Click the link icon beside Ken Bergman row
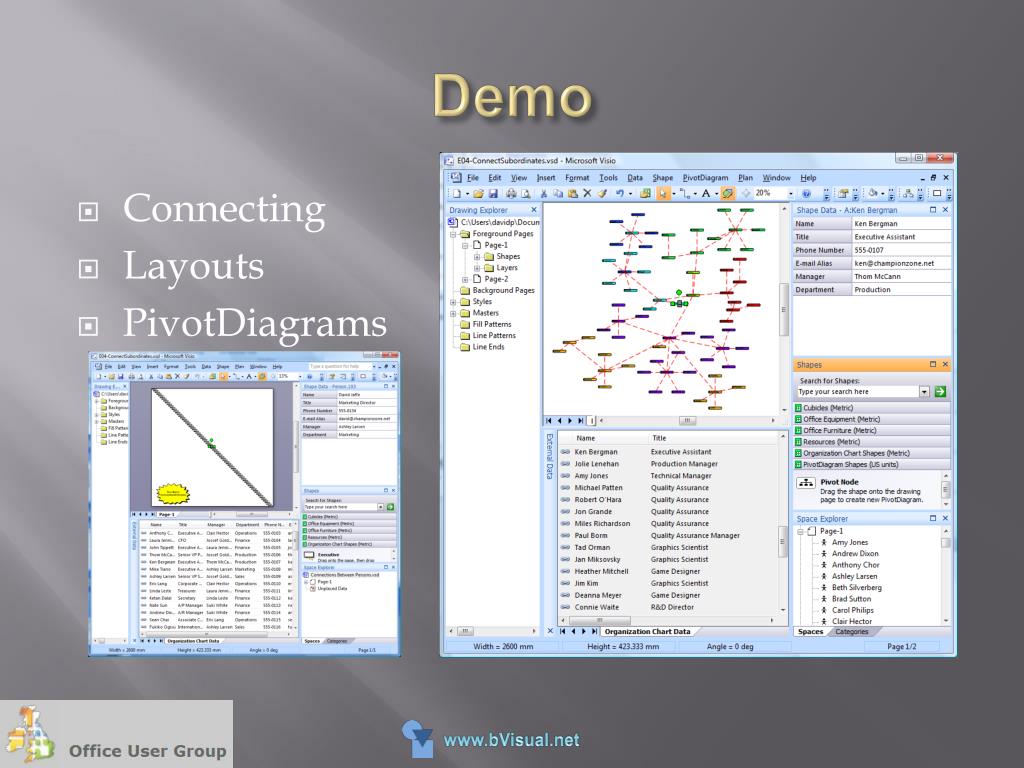The height and width of the screenshot is (768, 1024). (566, 452)
